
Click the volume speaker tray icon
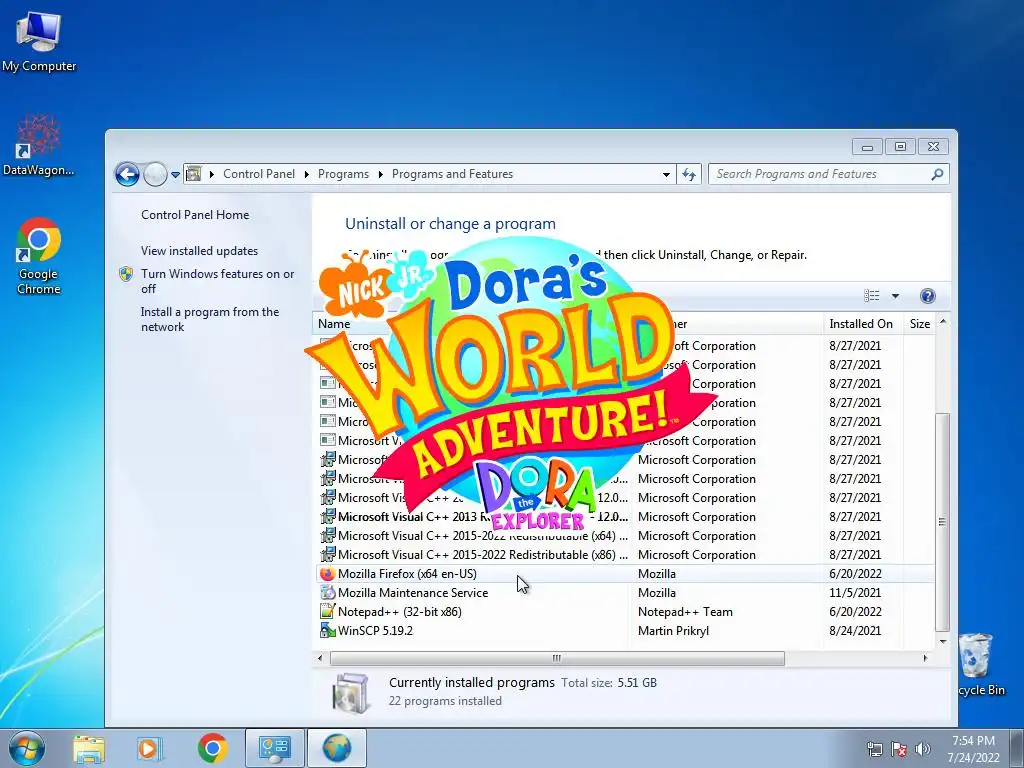923,749
